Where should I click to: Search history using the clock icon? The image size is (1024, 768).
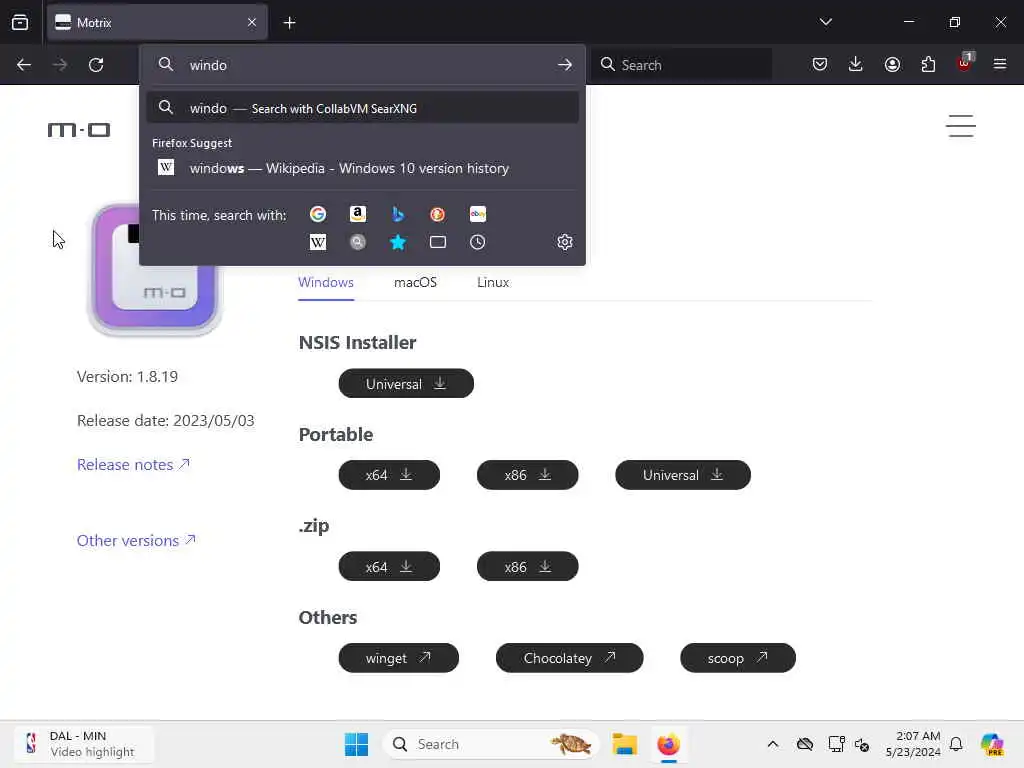pos(477,242)
